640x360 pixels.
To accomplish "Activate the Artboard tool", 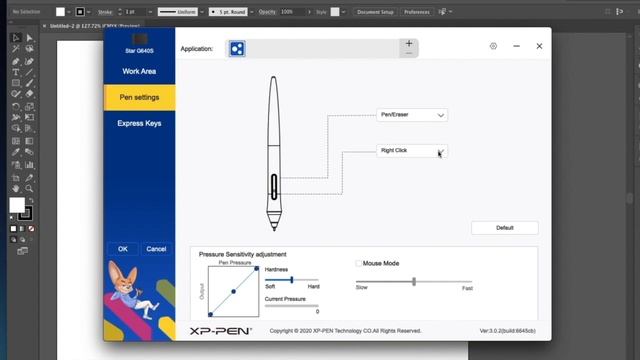I will [x=16, y=178].
